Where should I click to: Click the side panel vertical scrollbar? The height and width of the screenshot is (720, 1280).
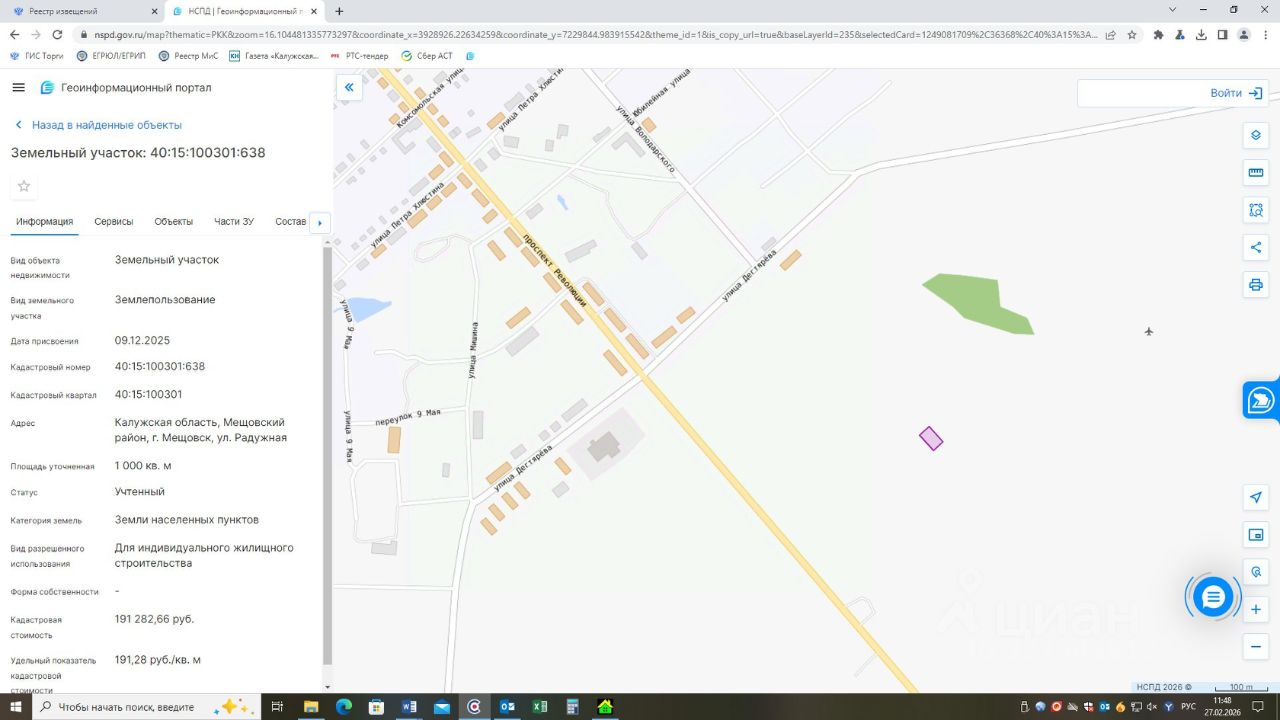327,455
